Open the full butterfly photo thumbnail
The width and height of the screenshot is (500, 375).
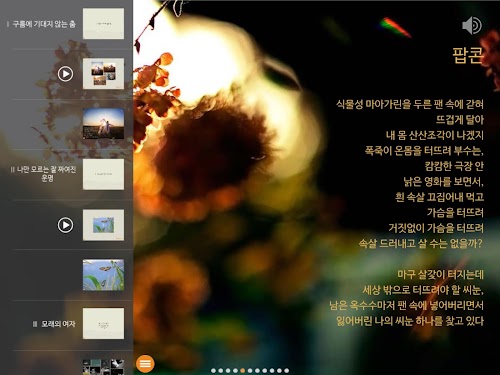(103, 275)
